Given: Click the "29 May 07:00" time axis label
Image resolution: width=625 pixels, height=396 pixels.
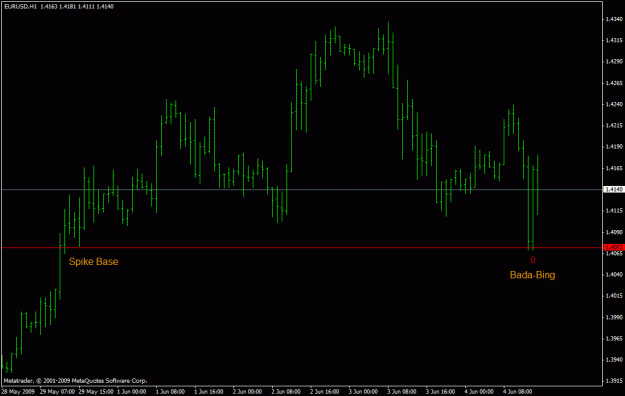Looking at the screenshot, I should pyautogui.click(x=57, y=392).
